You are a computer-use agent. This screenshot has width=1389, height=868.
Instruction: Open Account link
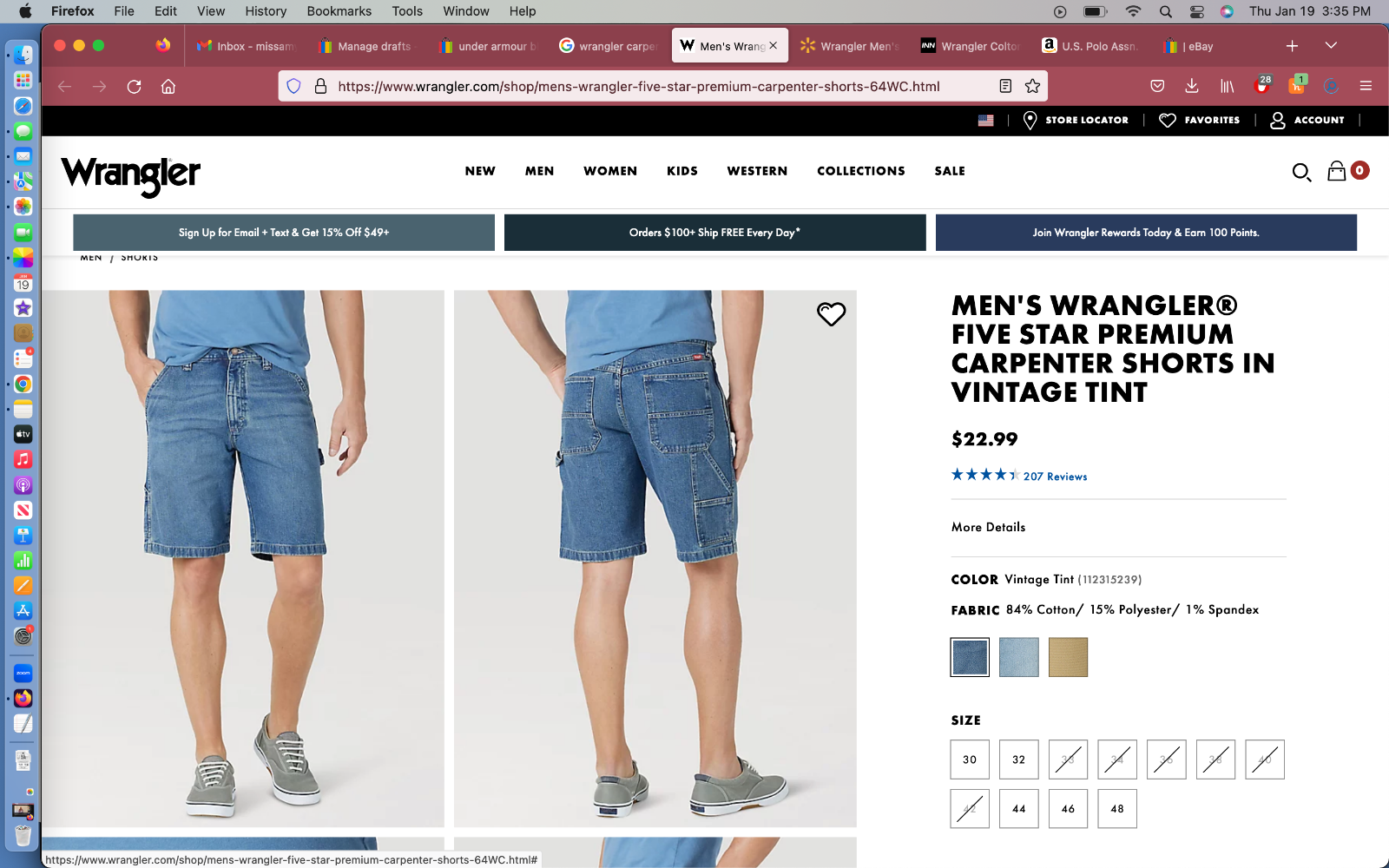(1307, 120)
